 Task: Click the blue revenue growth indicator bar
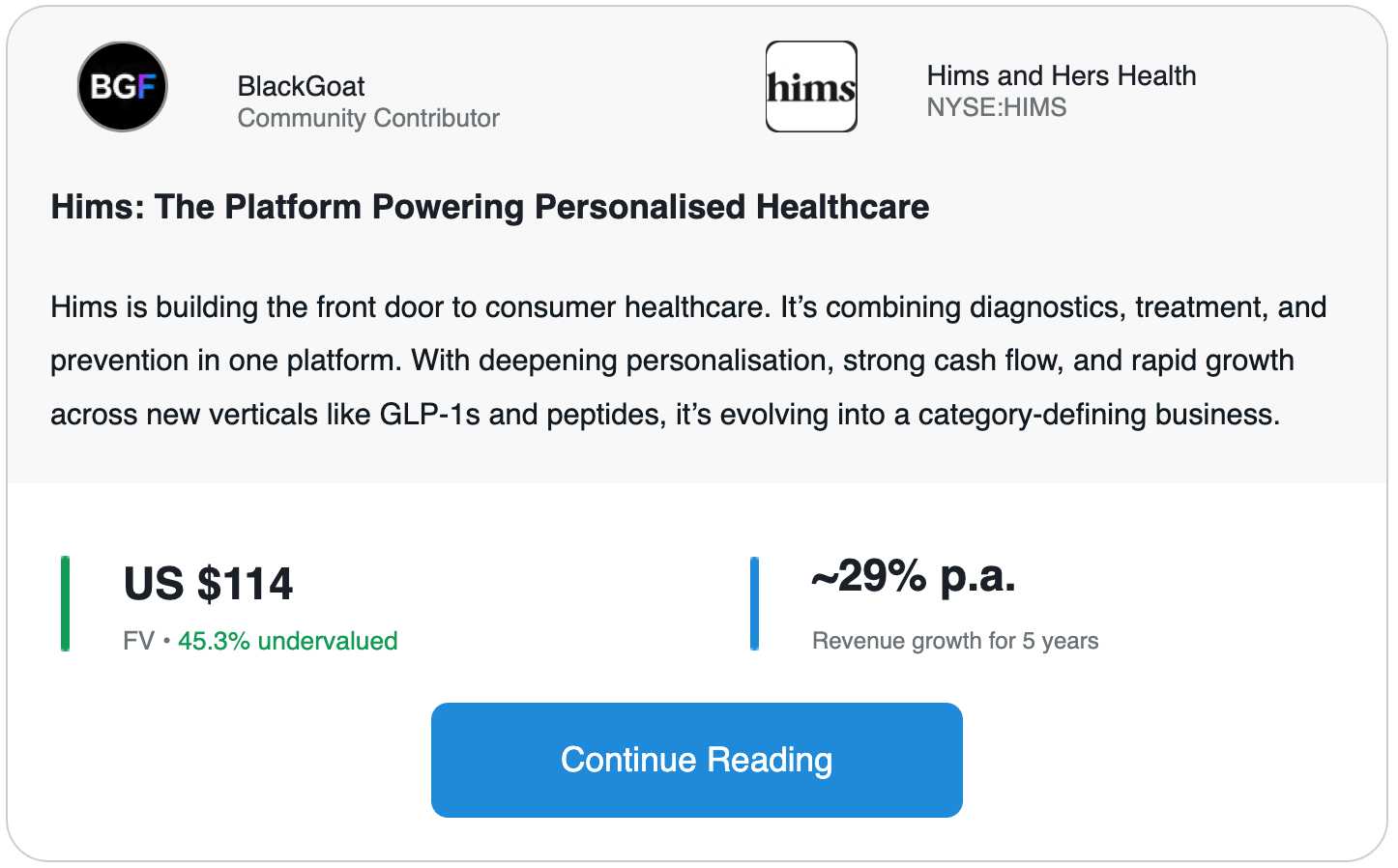click(754, 603)
